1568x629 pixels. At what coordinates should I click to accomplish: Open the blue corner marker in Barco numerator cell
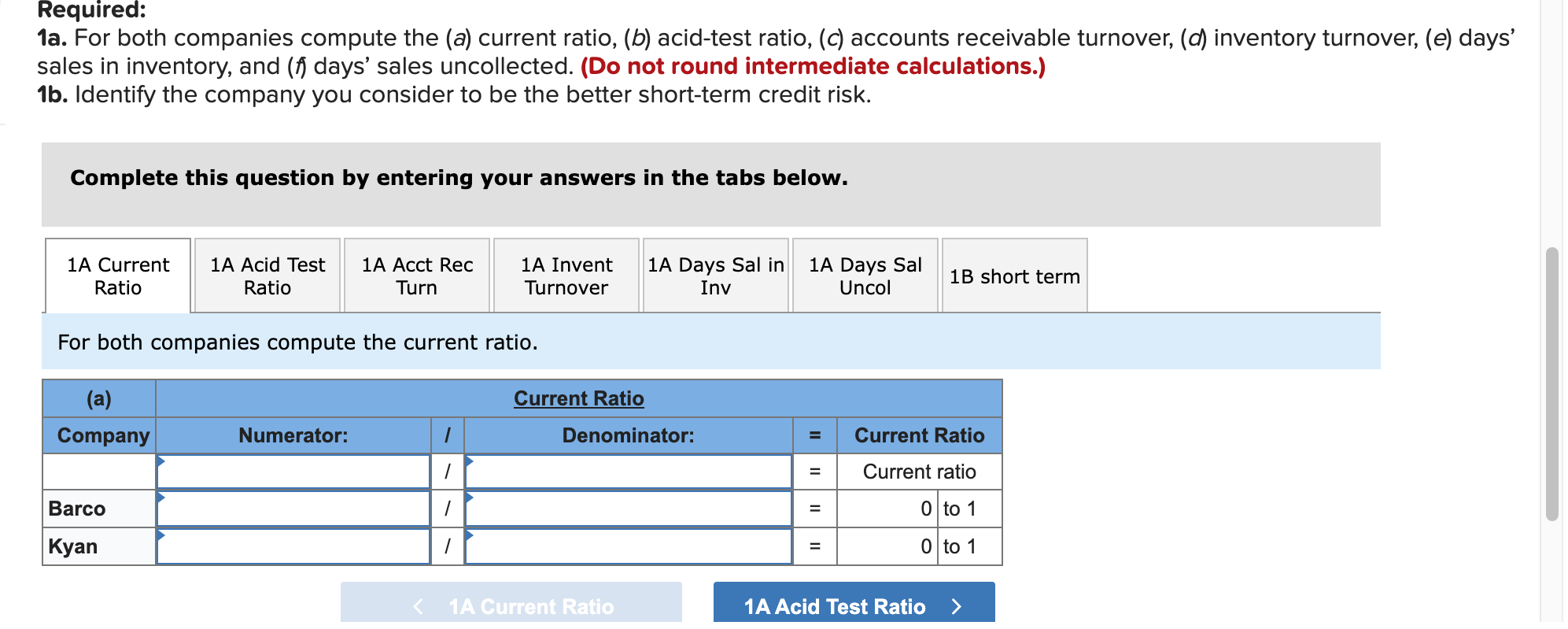pos(161,498)
